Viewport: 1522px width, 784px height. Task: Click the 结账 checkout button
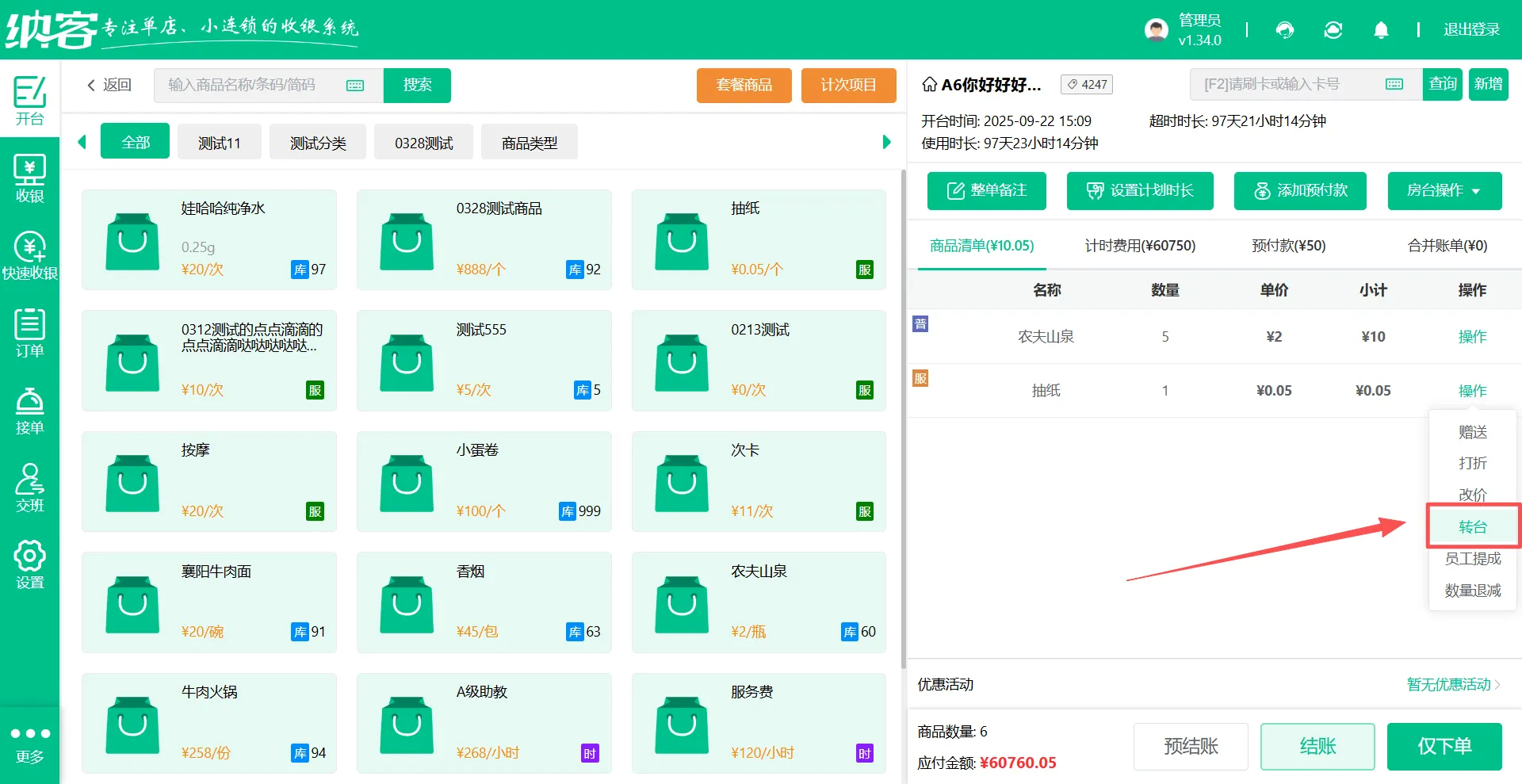pyautogui.click(x=1317, y=746)
